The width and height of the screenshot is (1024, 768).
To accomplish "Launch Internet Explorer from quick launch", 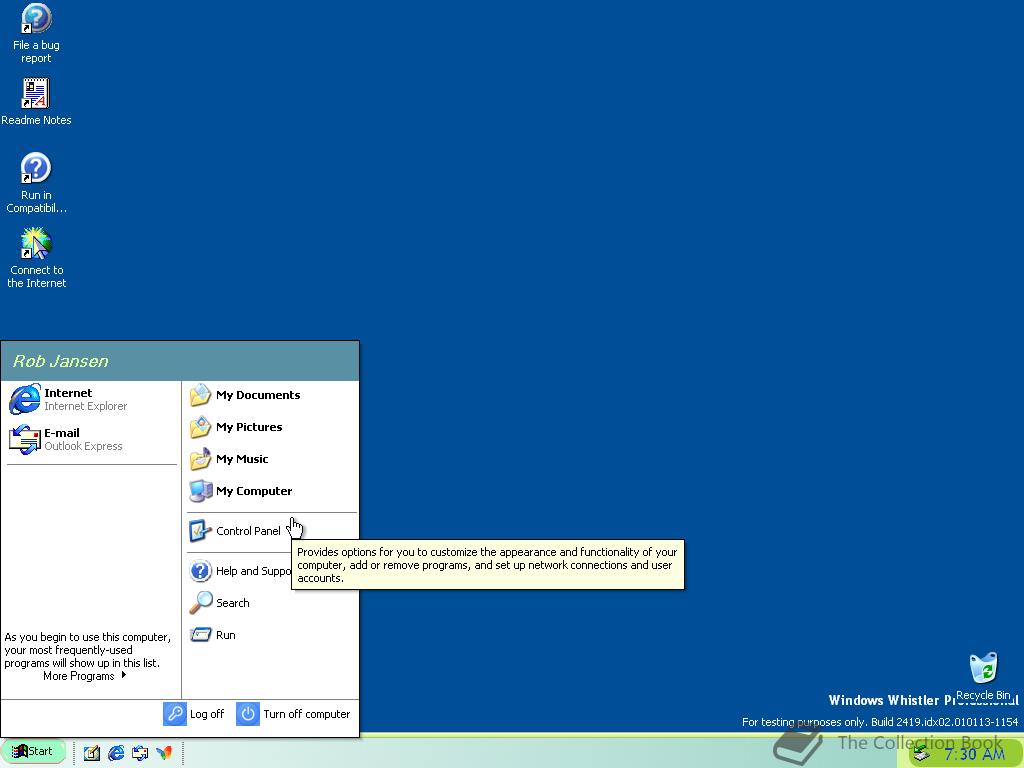I will point(116,753).
